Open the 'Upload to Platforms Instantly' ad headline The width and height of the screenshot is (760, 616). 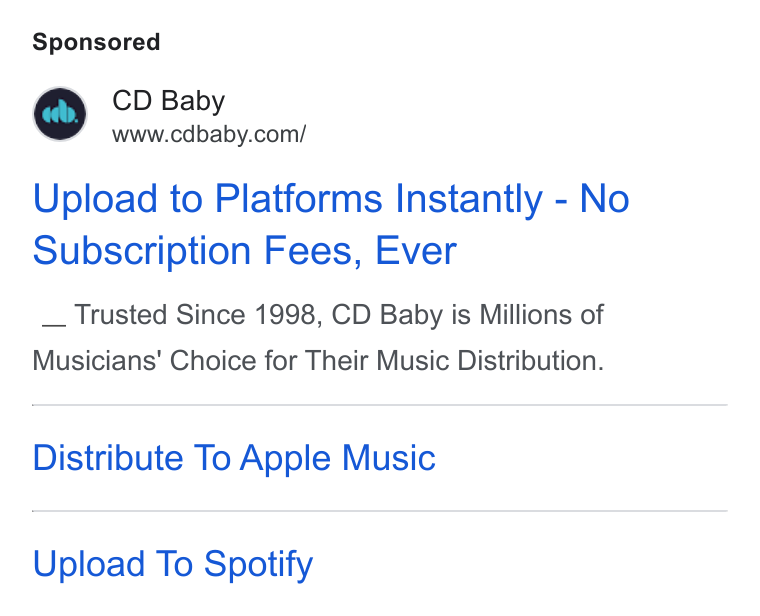click(x=331, y=224)
